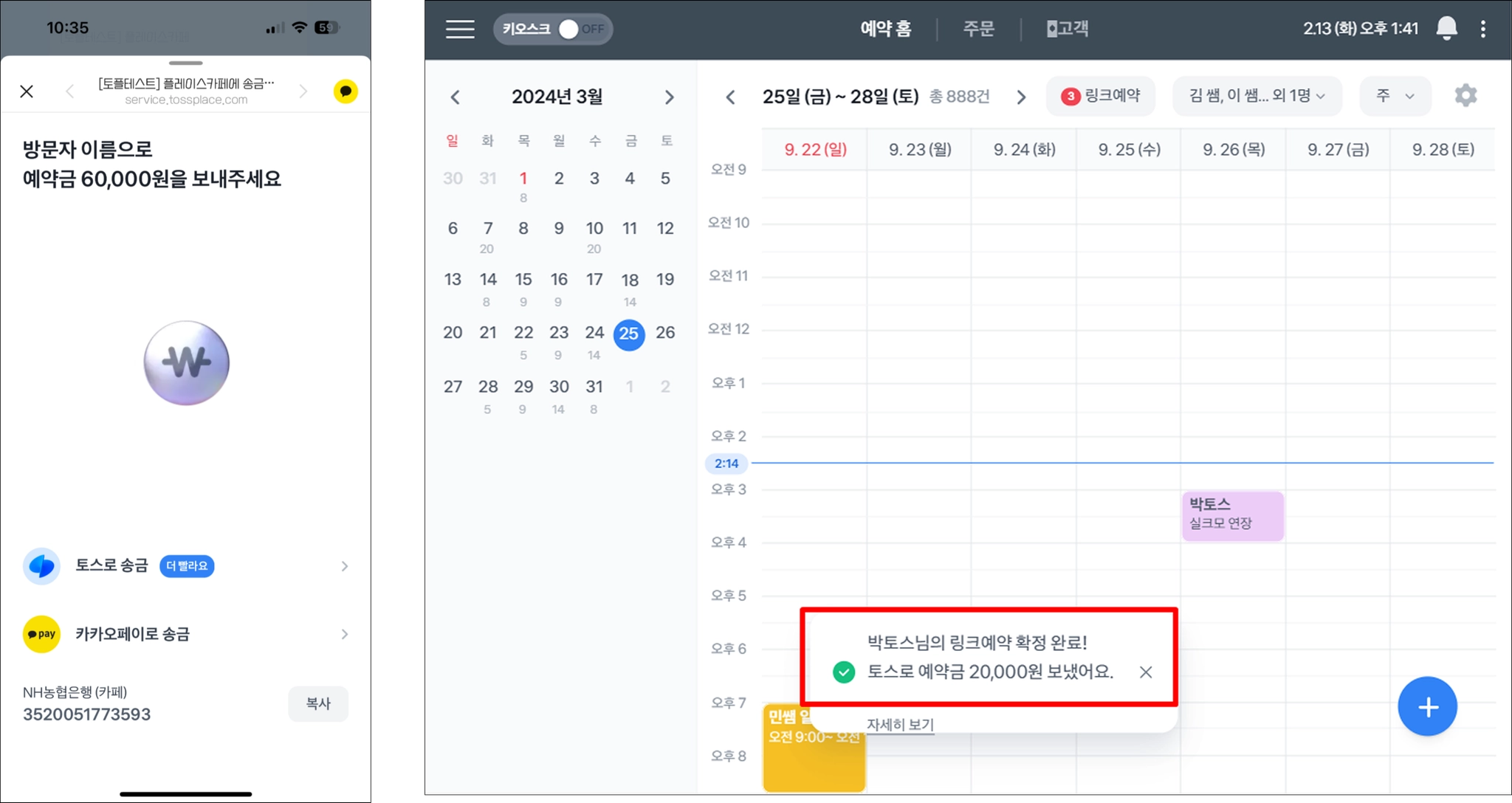Image resolution: width=1512 pixels, height=803 pixels.
Task: Switch to the 주문 tab
Action: coord(978,30)
